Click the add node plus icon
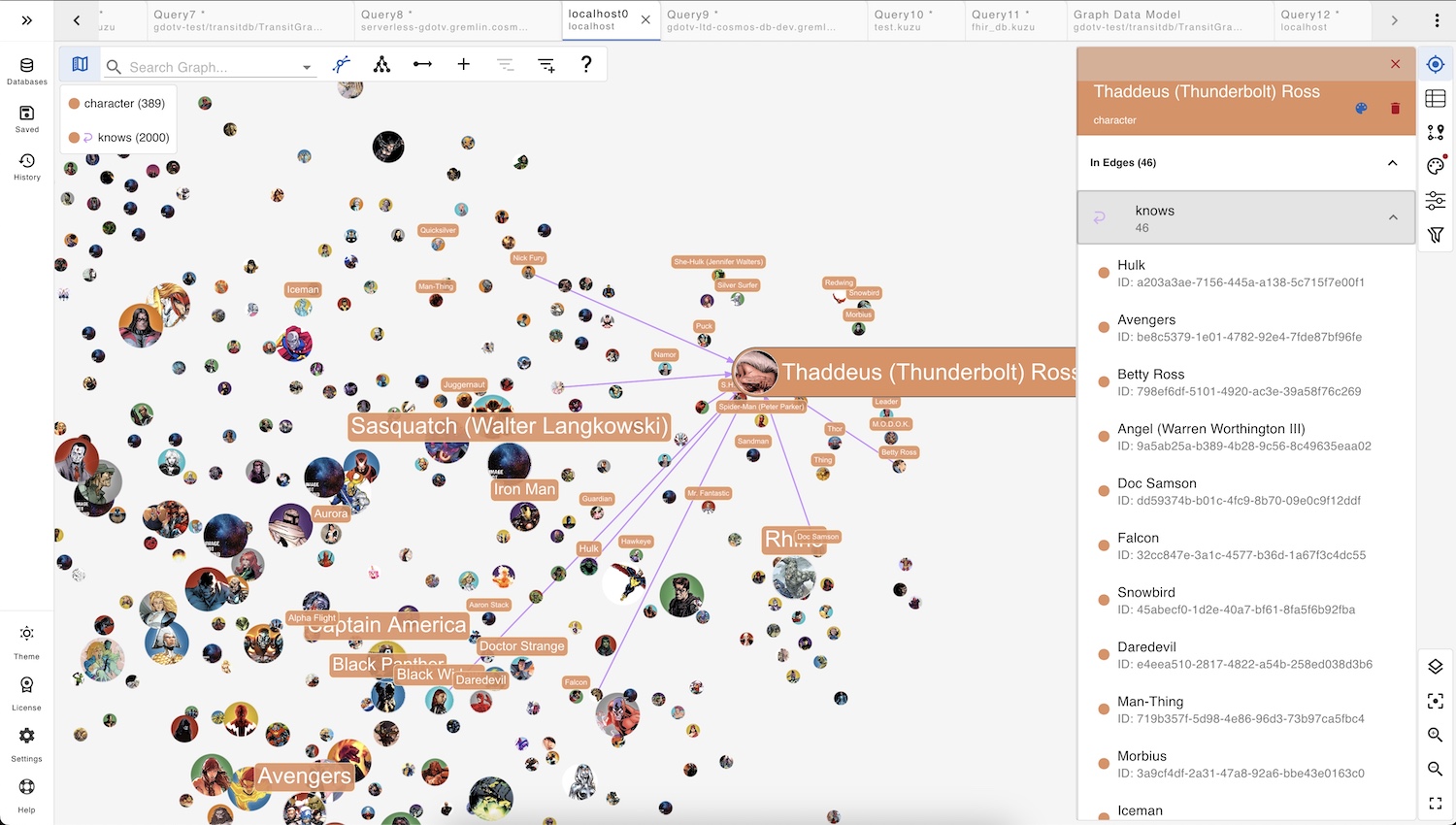 (464, 64)
